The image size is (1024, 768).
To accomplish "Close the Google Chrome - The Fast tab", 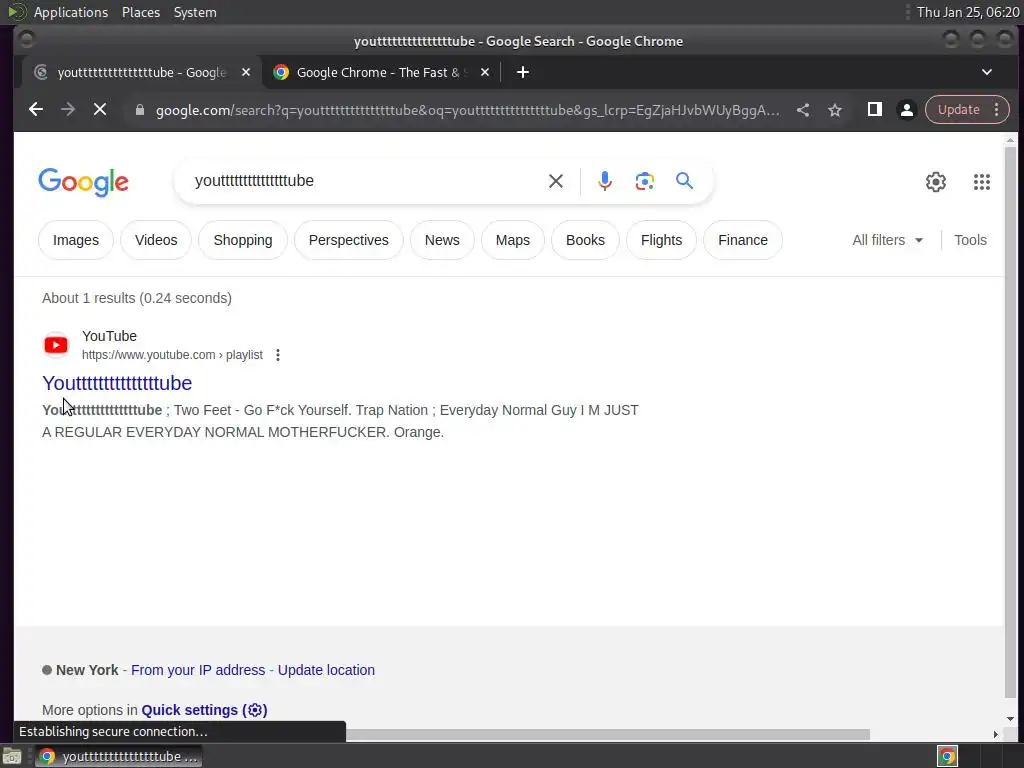I will pyautogui.click(x=485, y=72).
